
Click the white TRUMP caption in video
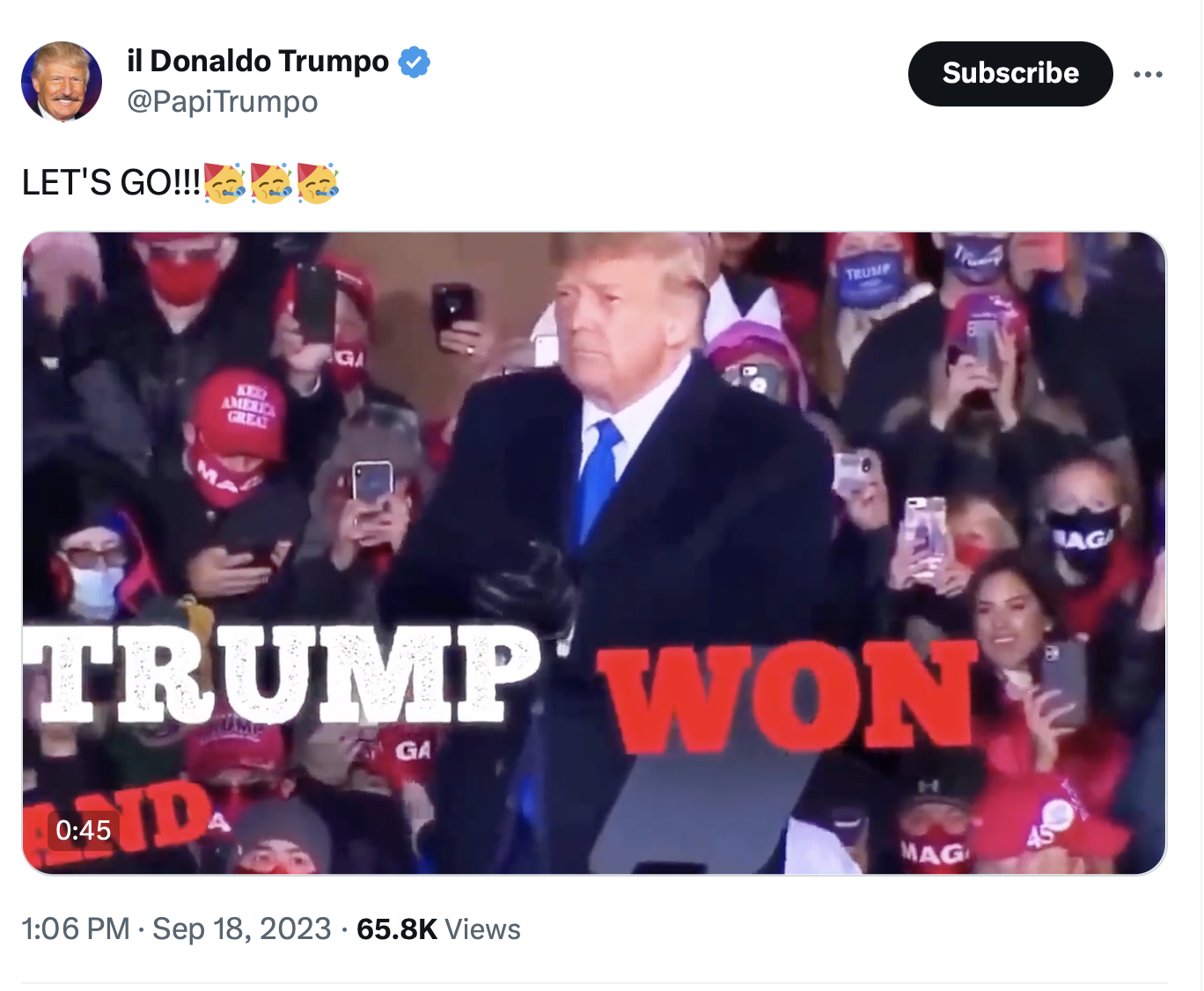(280, 675)
